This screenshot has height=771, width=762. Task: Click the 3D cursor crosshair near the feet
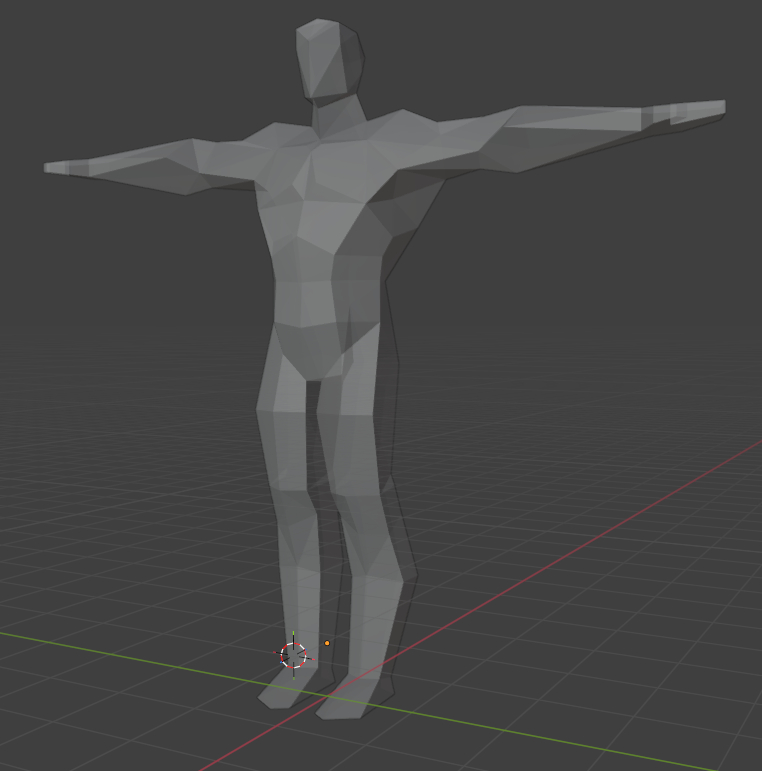(293, 655)
